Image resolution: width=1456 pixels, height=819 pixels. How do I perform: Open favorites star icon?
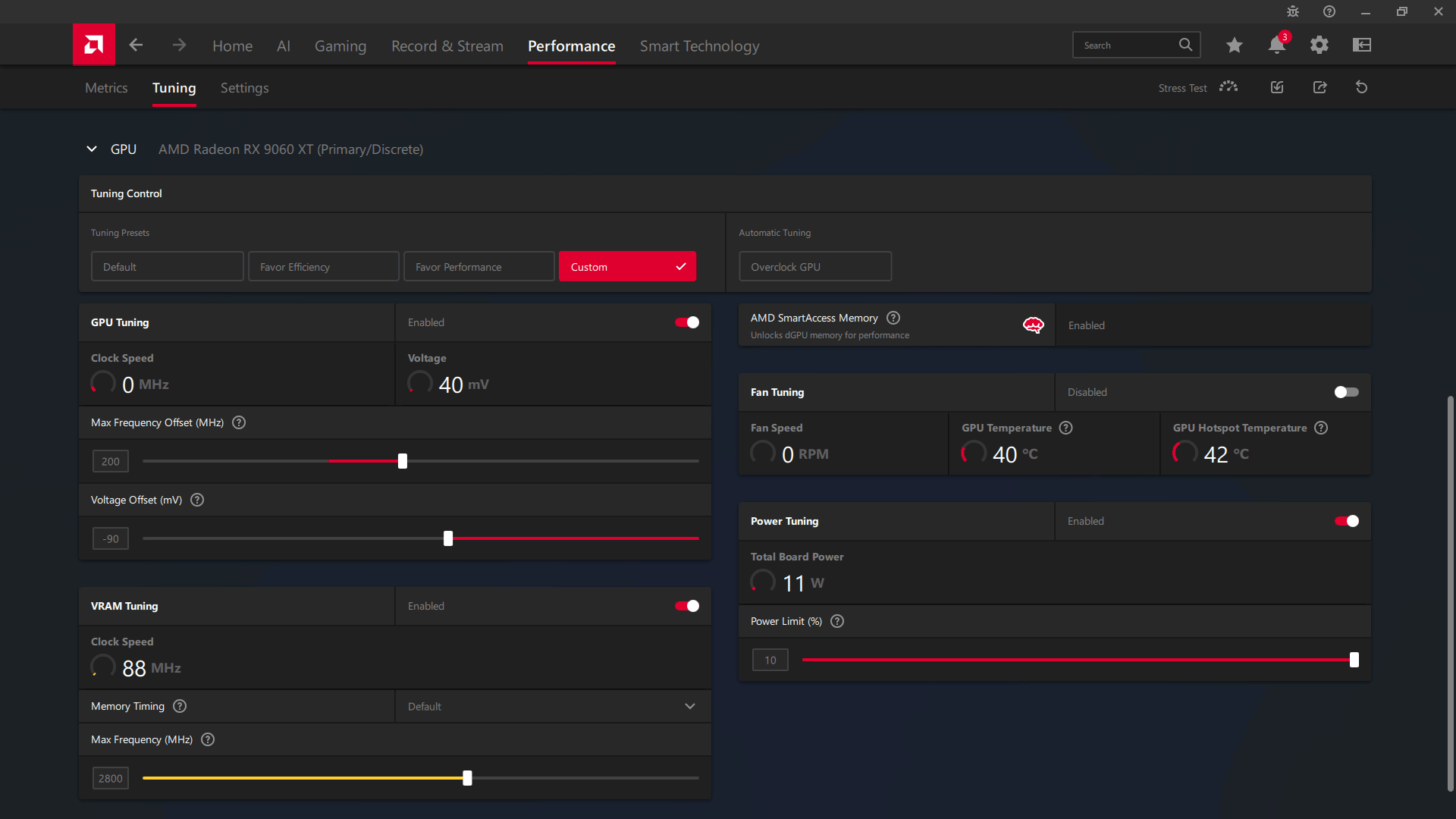(1234, 45)
